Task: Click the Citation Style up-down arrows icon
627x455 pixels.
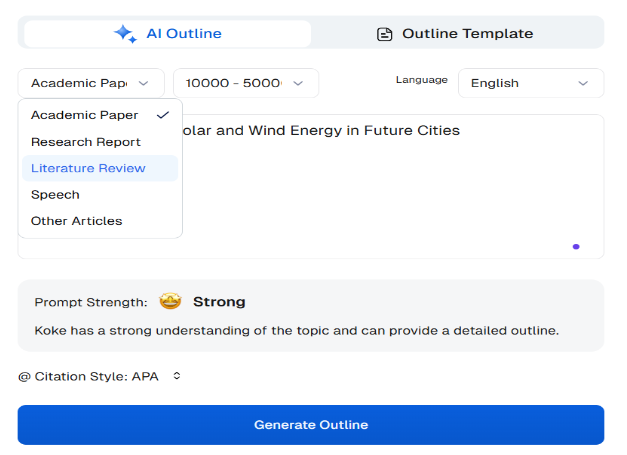Action: [x=177, y=376]
